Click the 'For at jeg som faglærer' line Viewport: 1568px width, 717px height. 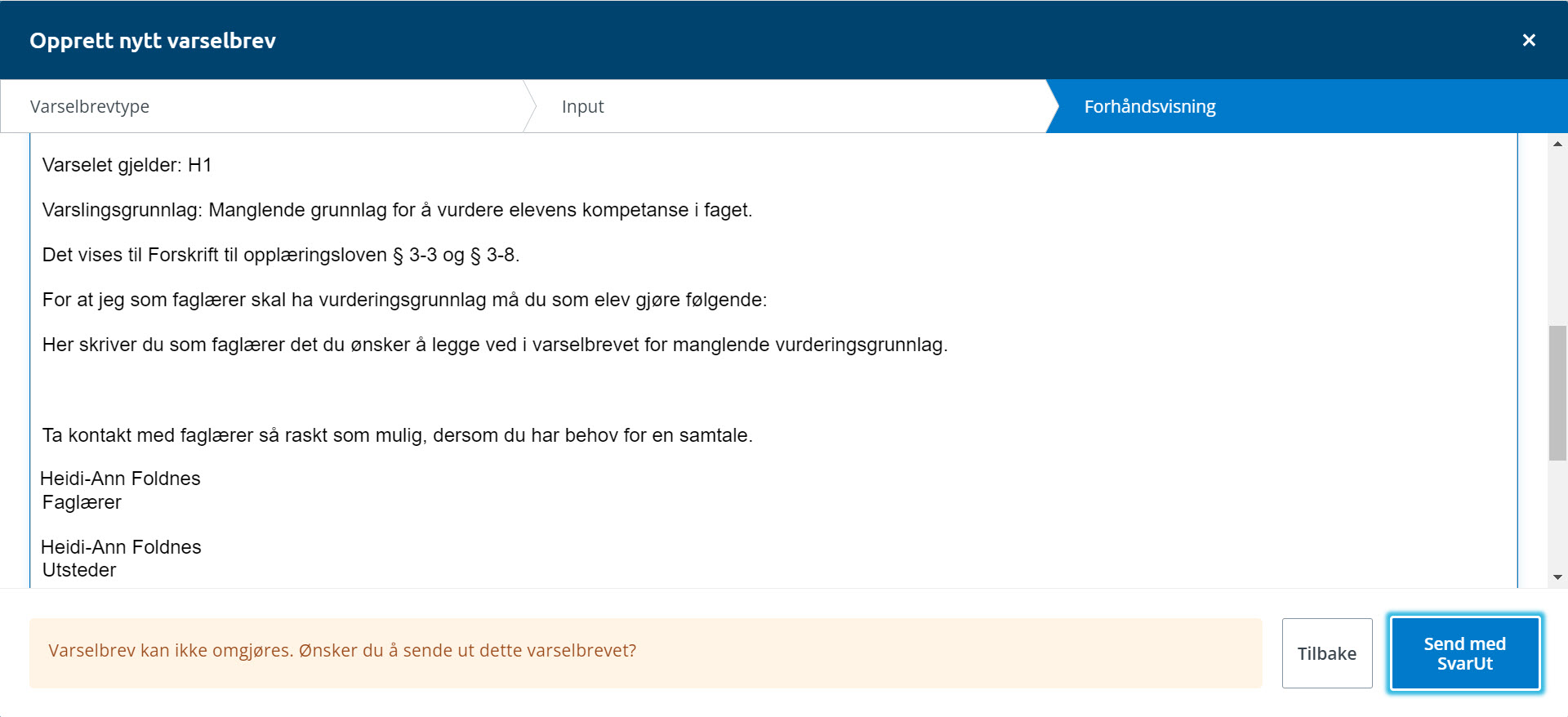click(x=404, y=300)
